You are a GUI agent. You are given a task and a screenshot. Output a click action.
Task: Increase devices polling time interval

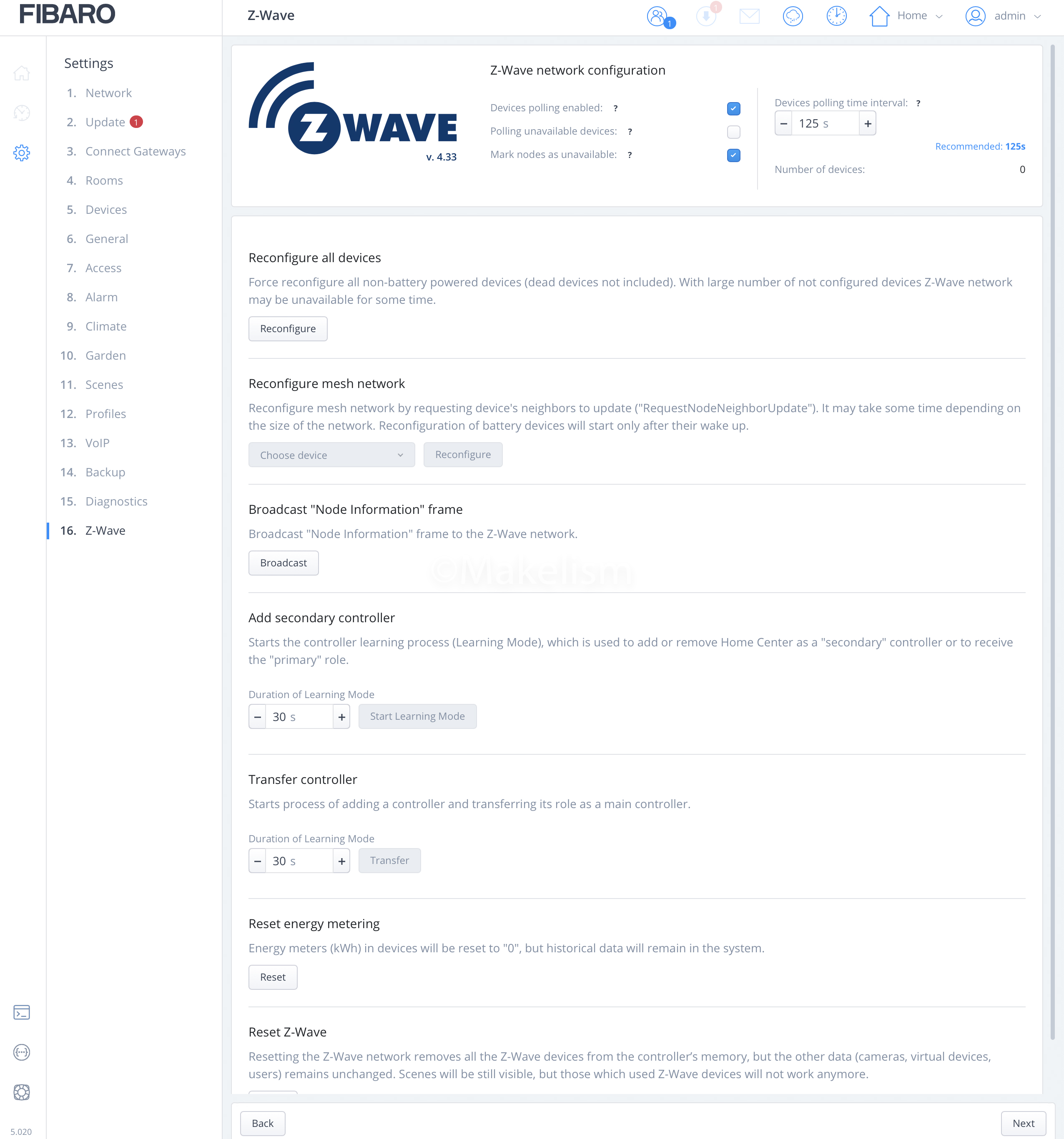point(868,124)
